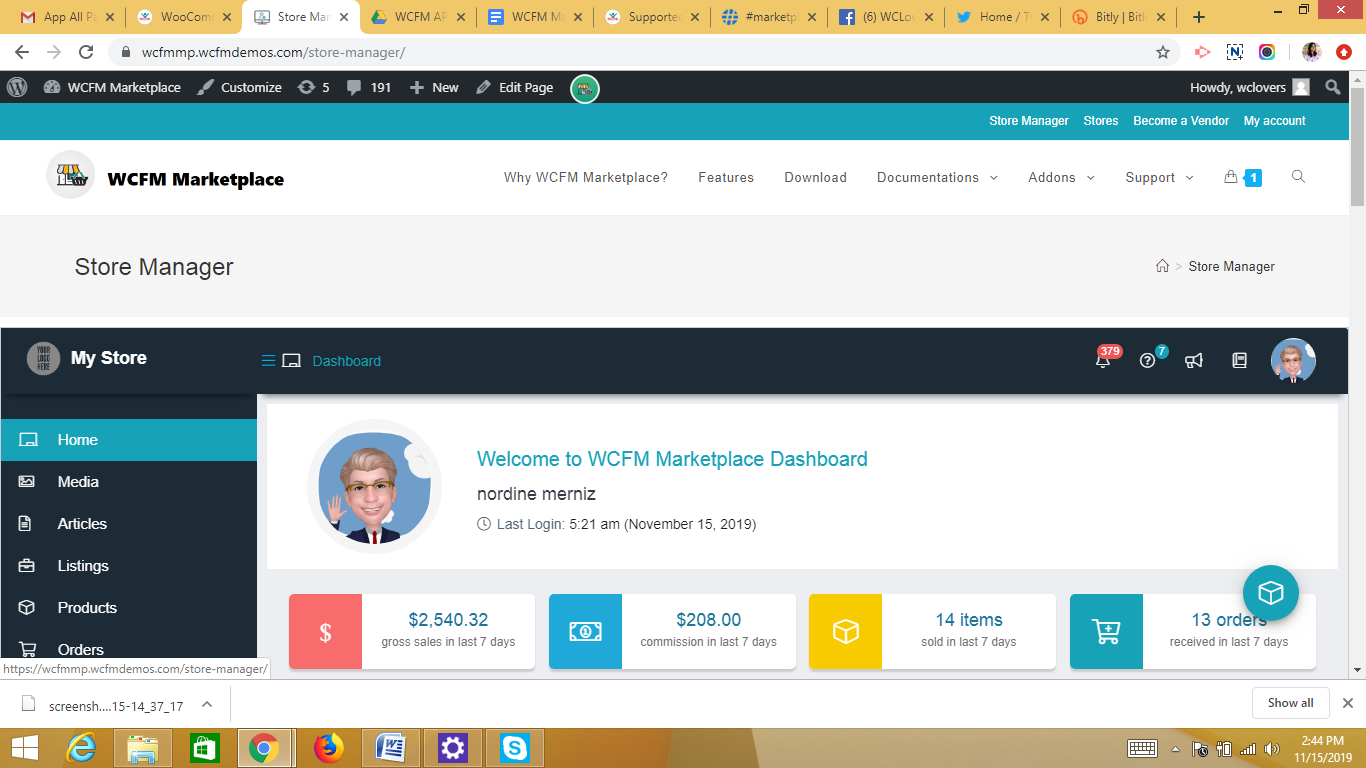Open the shopping cart icon with 1 item
Screen dimensions: 1366x768
pyautogui.click(x=1242, y=177)
